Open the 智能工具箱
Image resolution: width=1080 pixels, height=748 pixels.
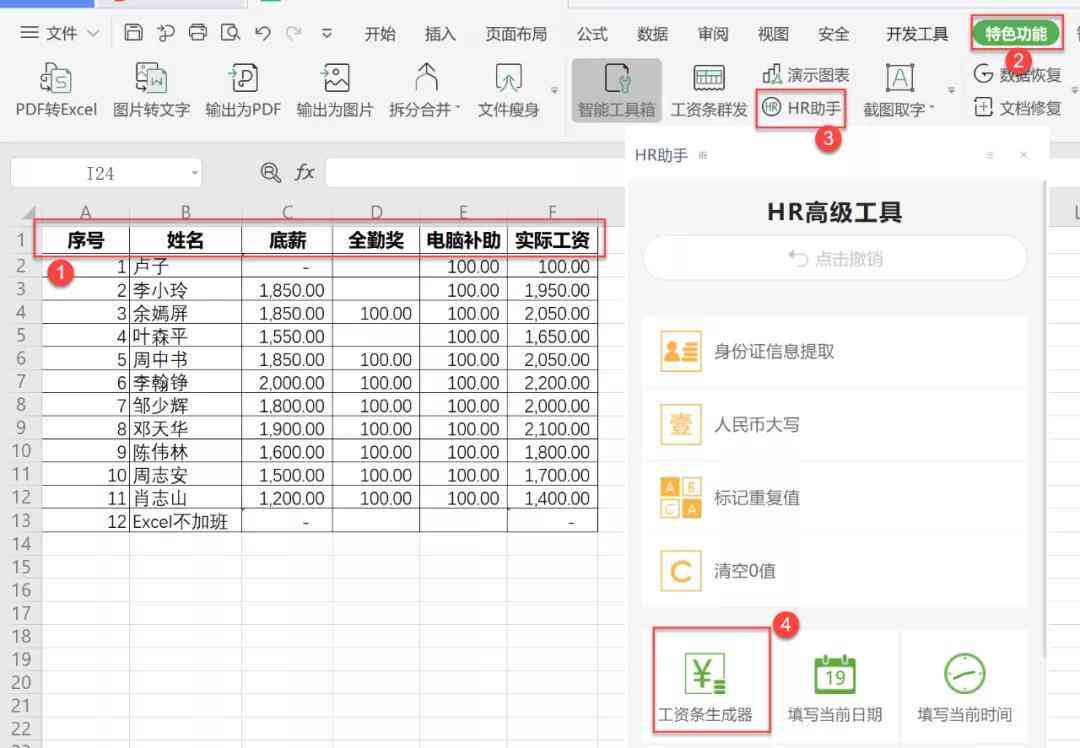616,90
